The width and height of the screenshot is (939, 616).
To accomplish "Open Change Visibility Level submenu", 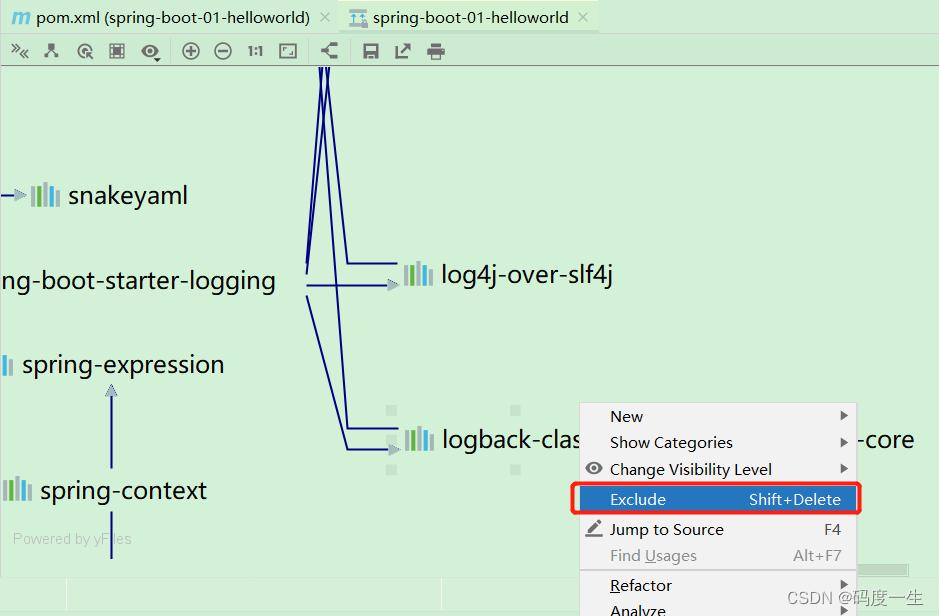I will click(x=718, y=469).
